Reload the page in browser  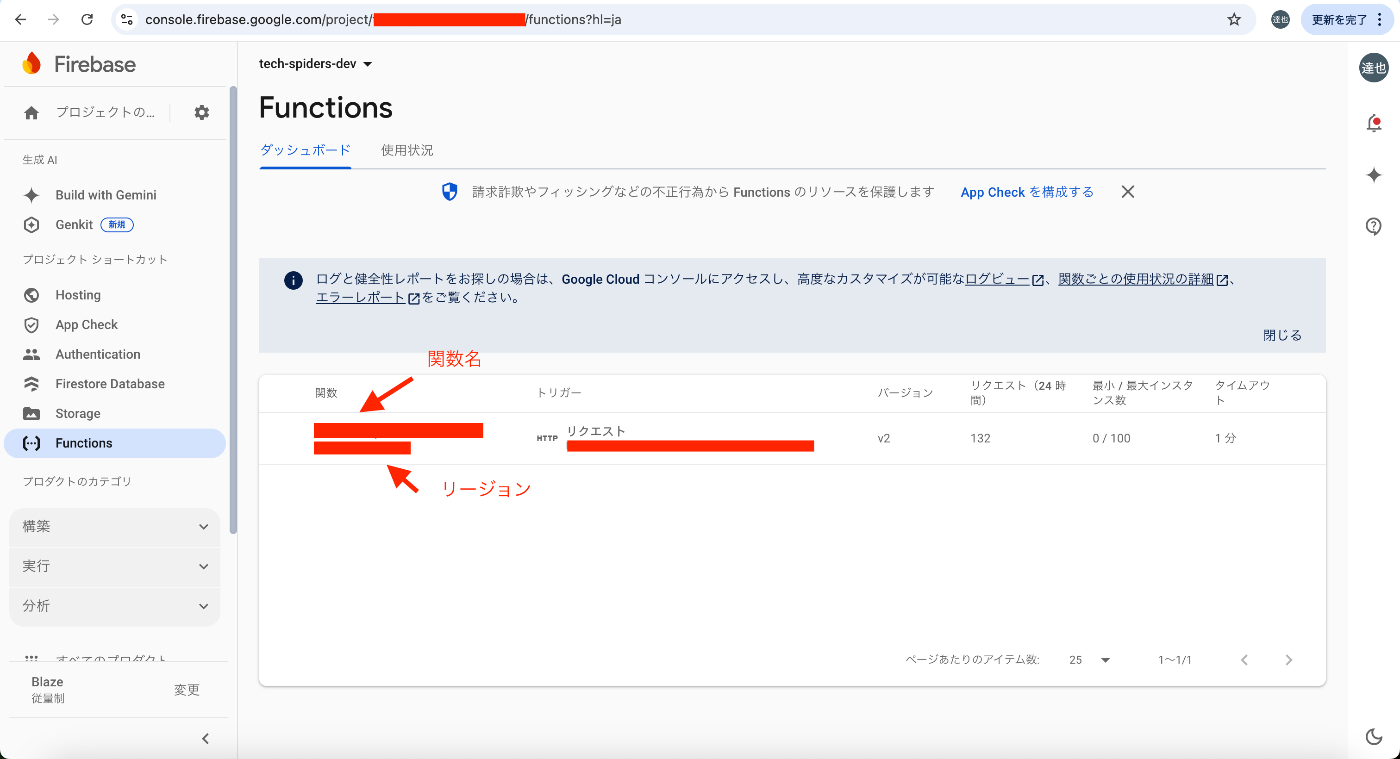point(87,19)
